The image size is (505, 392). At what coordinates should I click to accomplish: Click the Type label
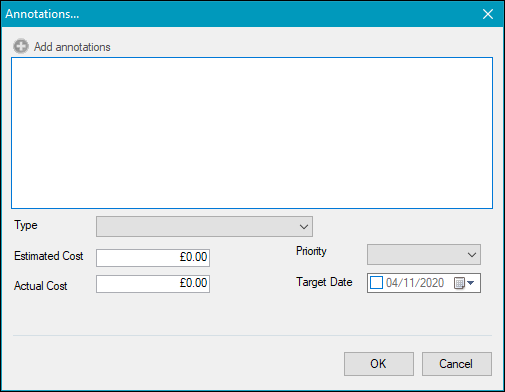coord(26,225)
